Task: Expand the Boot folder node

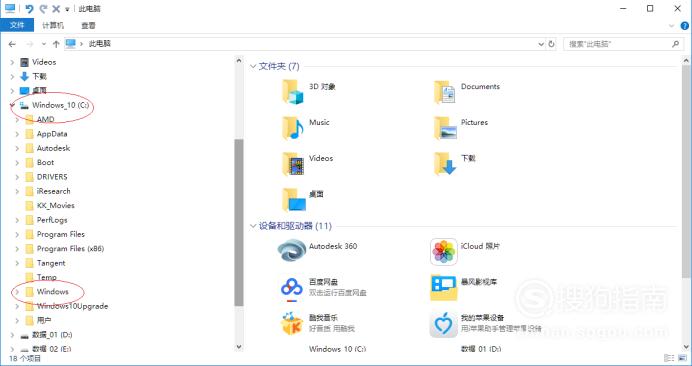Action: [17, 162]
